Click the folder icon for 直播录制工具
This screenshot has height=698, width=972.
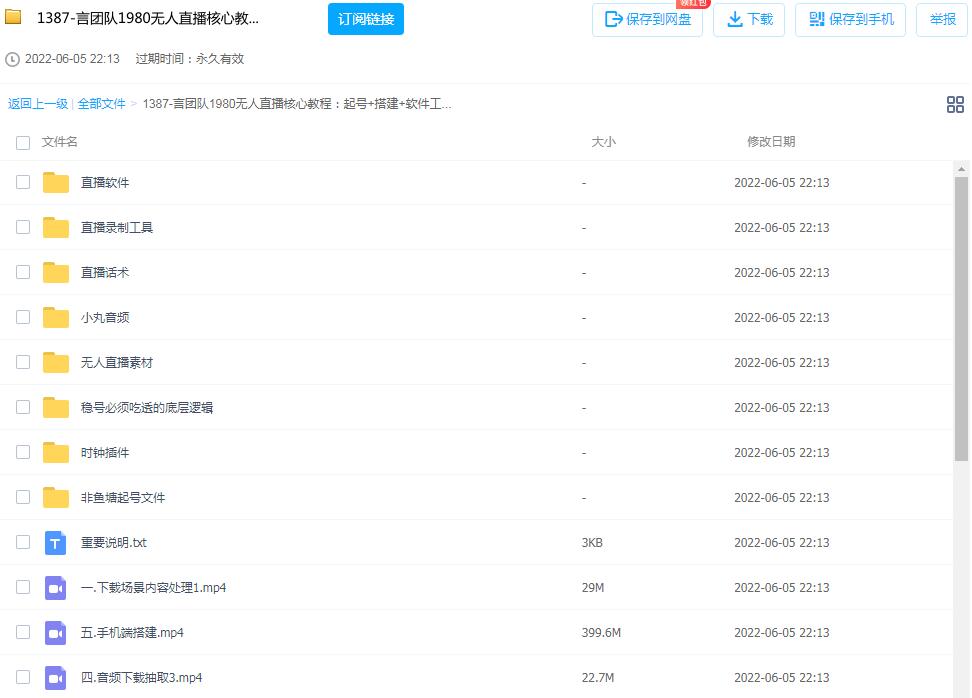click(56, 228)
